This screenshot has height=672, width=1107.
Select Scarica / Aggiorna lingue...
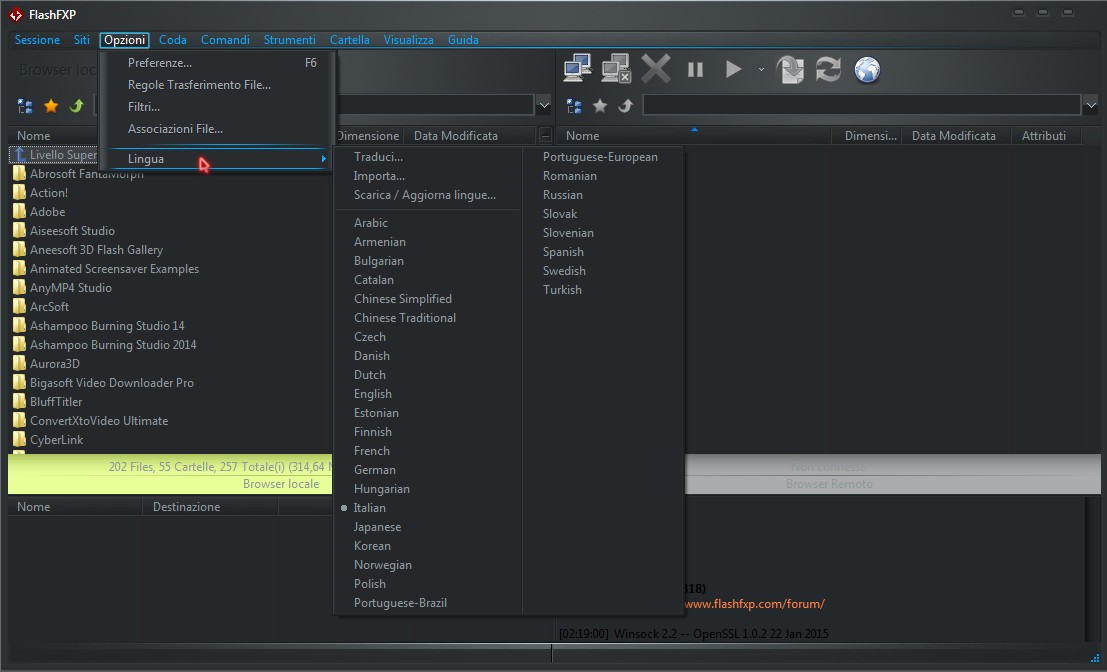tap(427, 195)
